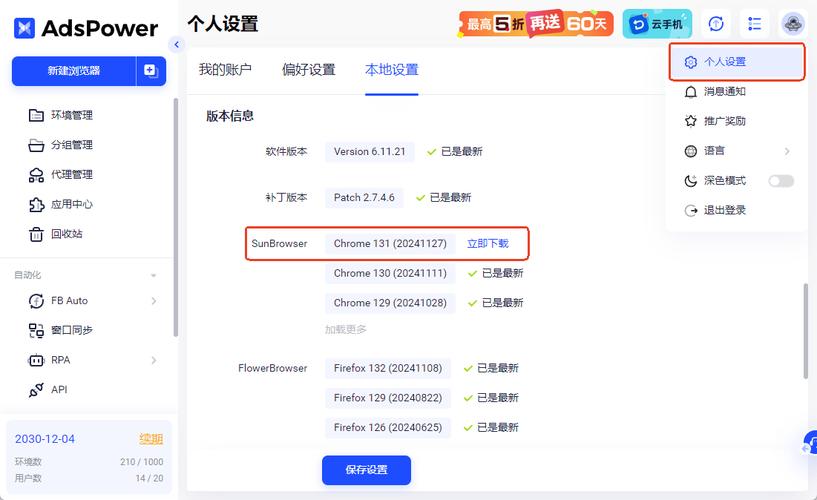Viewport: 817px width, 500px height.
Task: Click 环境数 value 210 / 1000
Action: click(142, 462)
